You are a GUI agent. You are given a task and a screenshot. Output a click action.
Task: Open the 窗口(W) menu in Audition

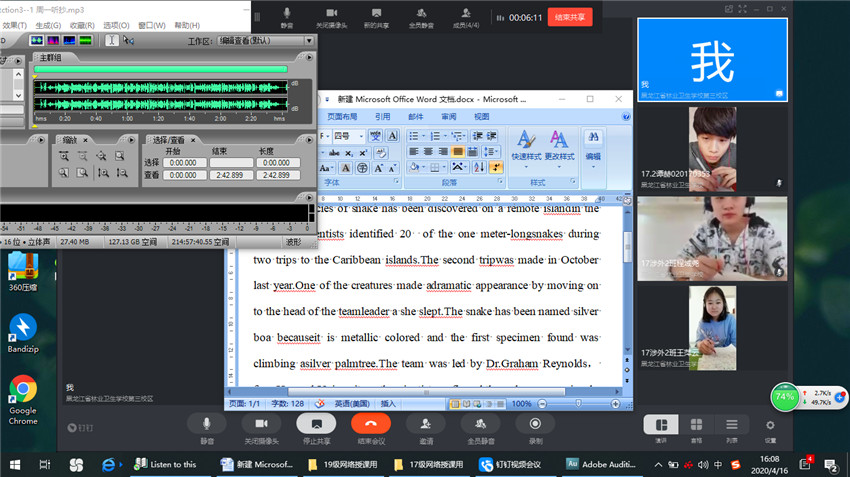click(x=151, y=25)
